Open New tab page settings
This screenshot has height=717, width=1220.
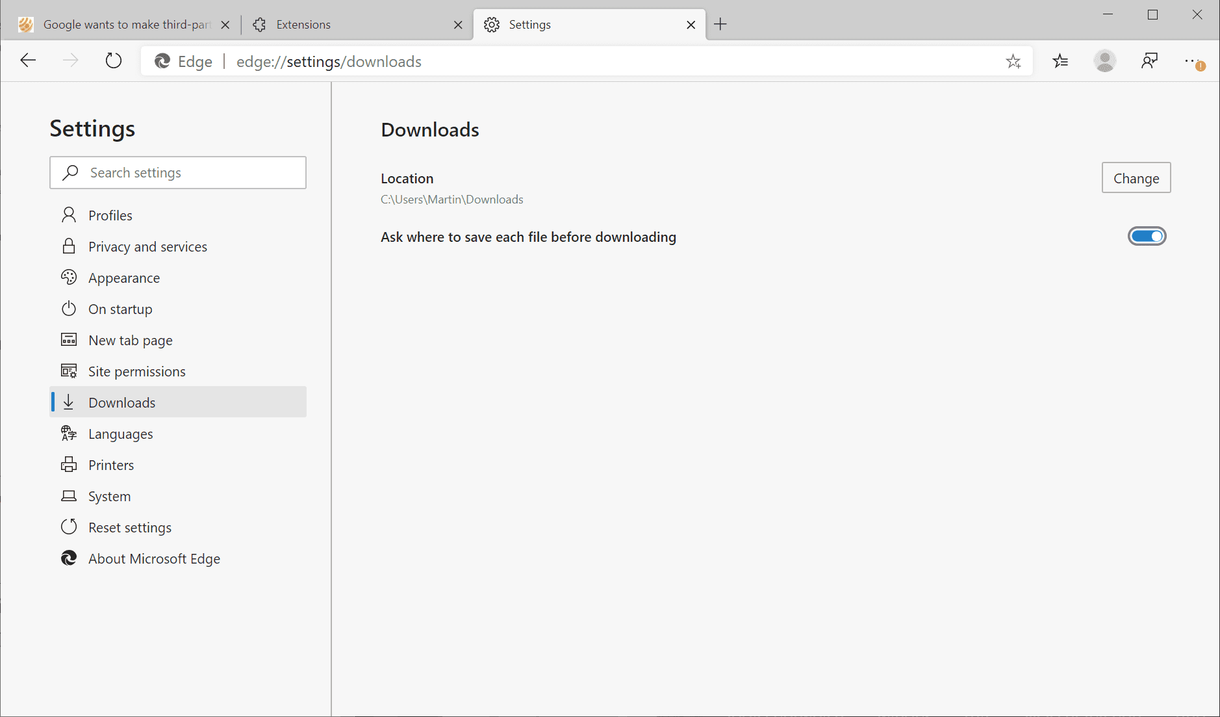178,340
